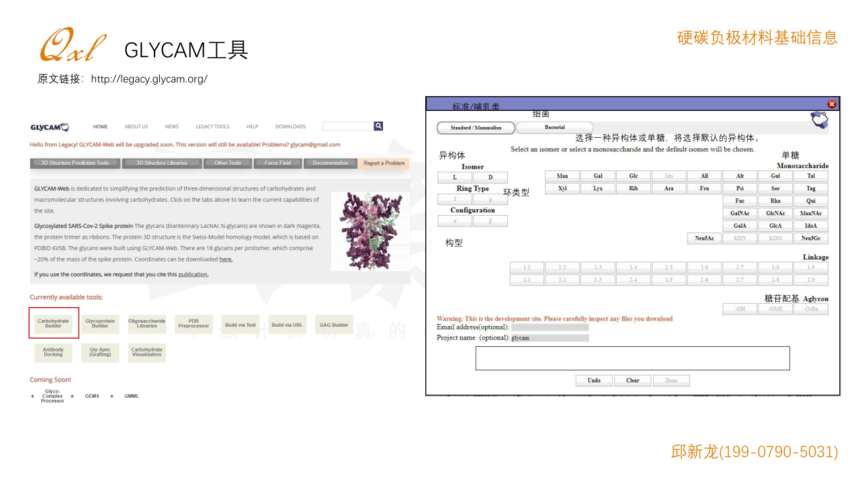Select the Man monosaccharide
The width and height of the screenshot is (860, 484).
pos(562,176)
